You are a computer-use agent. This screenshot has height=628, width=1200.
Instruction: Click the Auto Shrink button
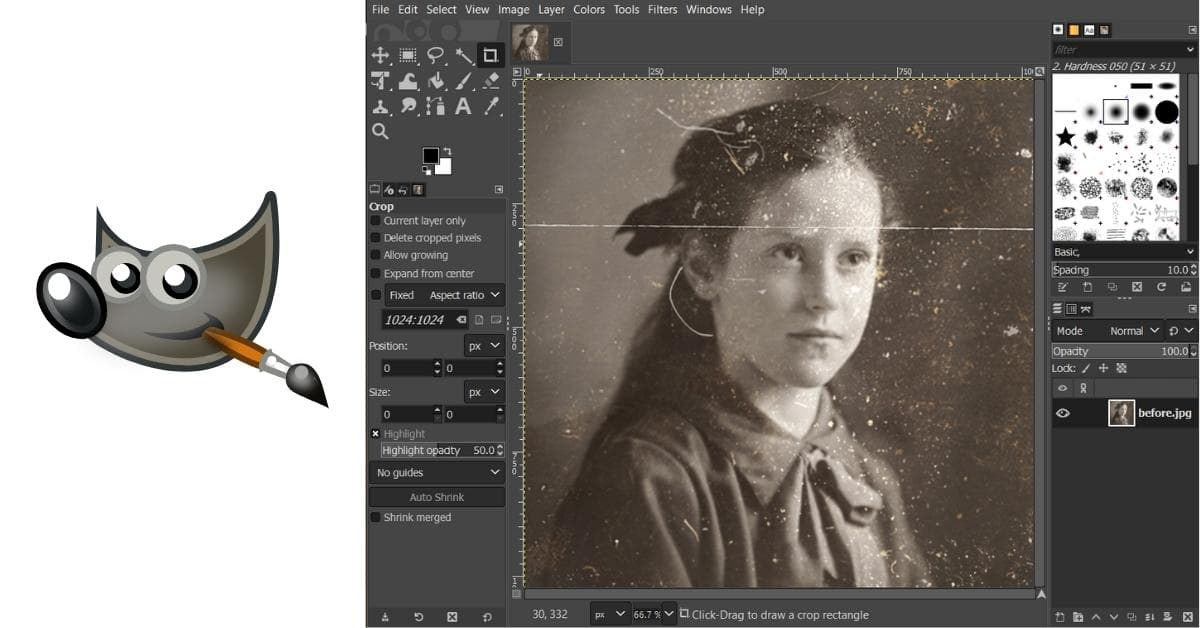click(x=437, y=497)
